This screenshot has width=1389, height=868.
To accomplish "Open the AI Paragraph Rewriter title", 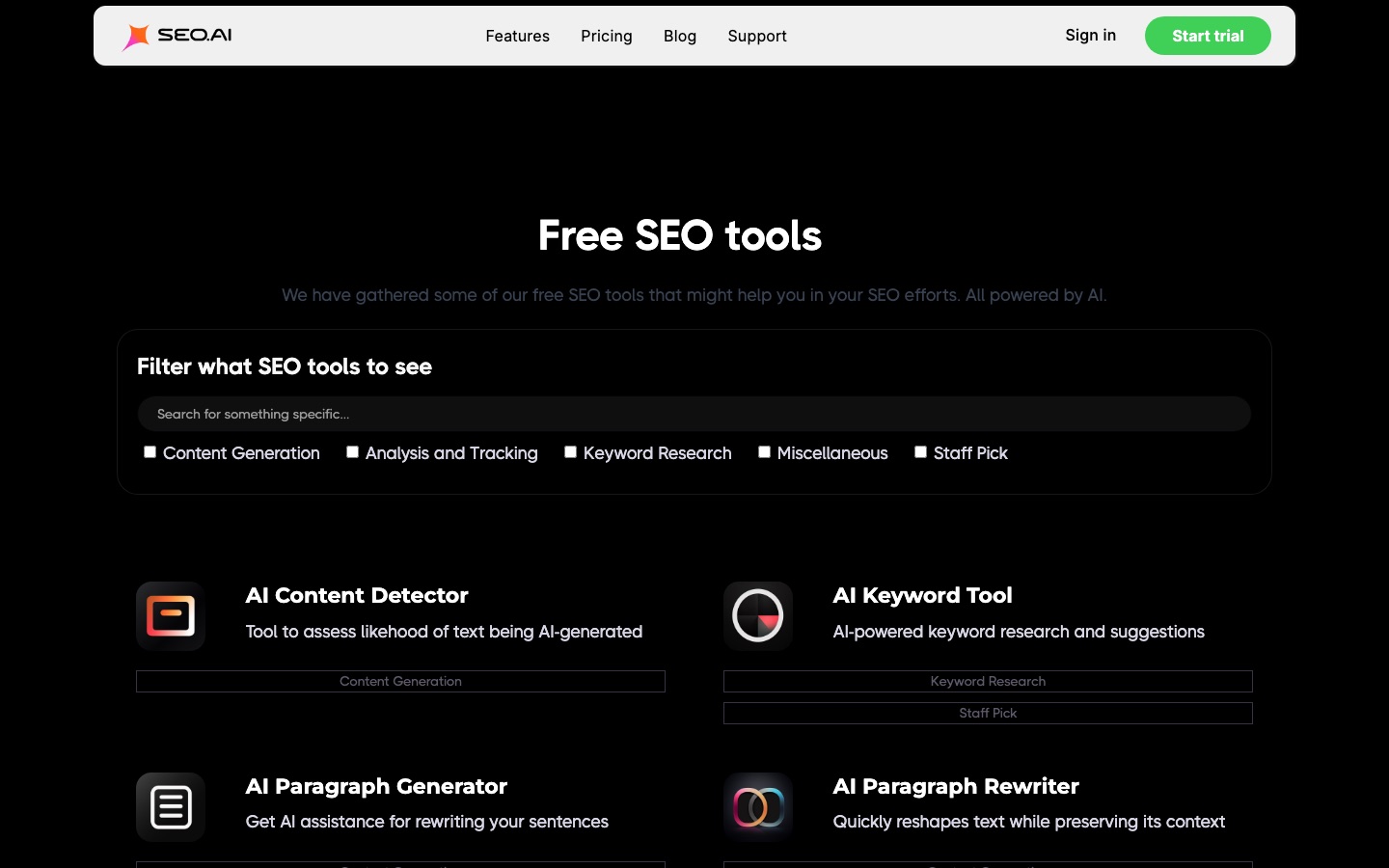I will pos(956,786).
